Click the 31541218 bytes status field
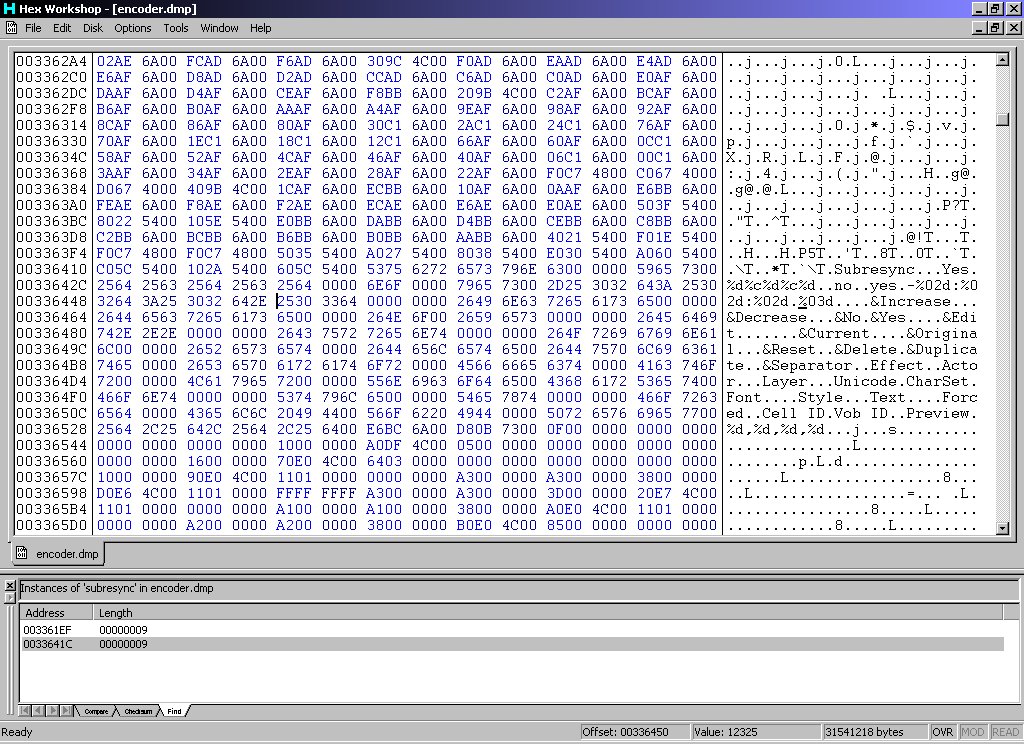Screen dimensions: 1024x744 click(875, 732)
